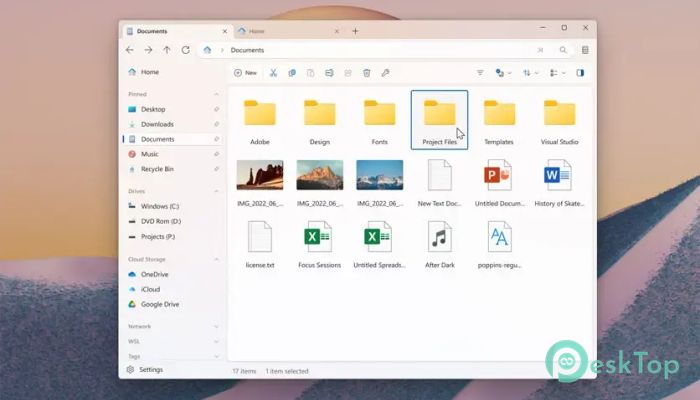Image resolution: width=700 pixels, height=400 pixels.
Task: Unpin Music using its pin icon
Action: pos(217,154)
